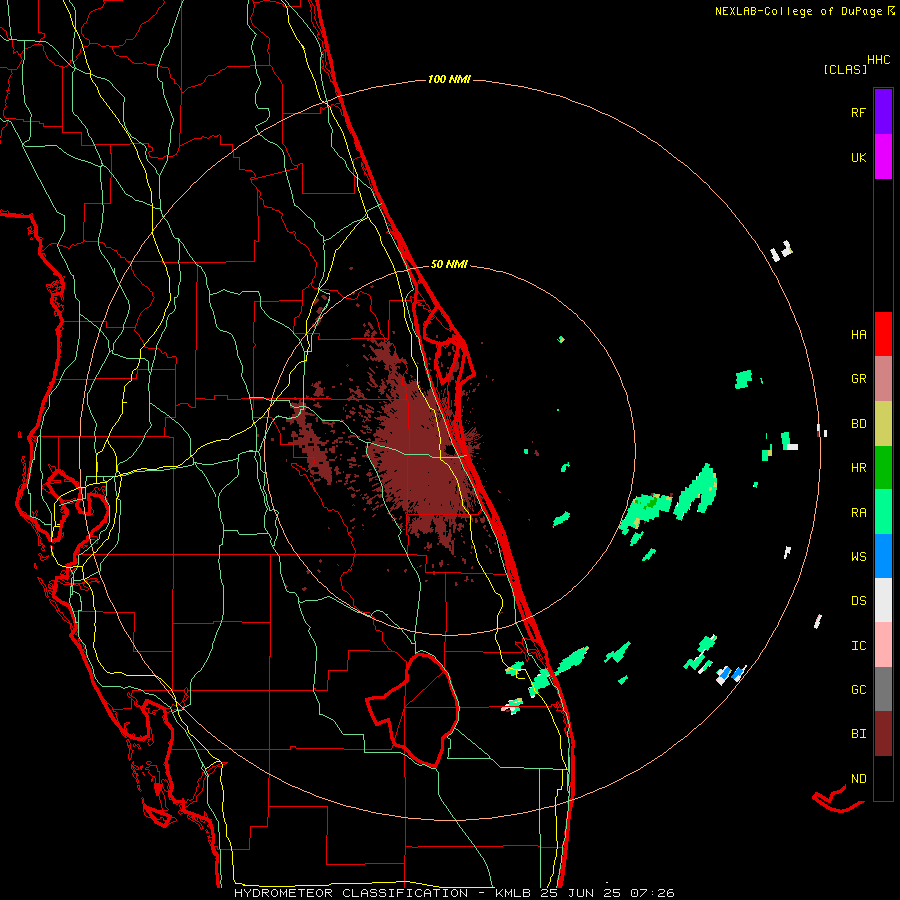Click the DS white legend swatch
Viewport: 900px width, 900px height.
coord(883,600)
